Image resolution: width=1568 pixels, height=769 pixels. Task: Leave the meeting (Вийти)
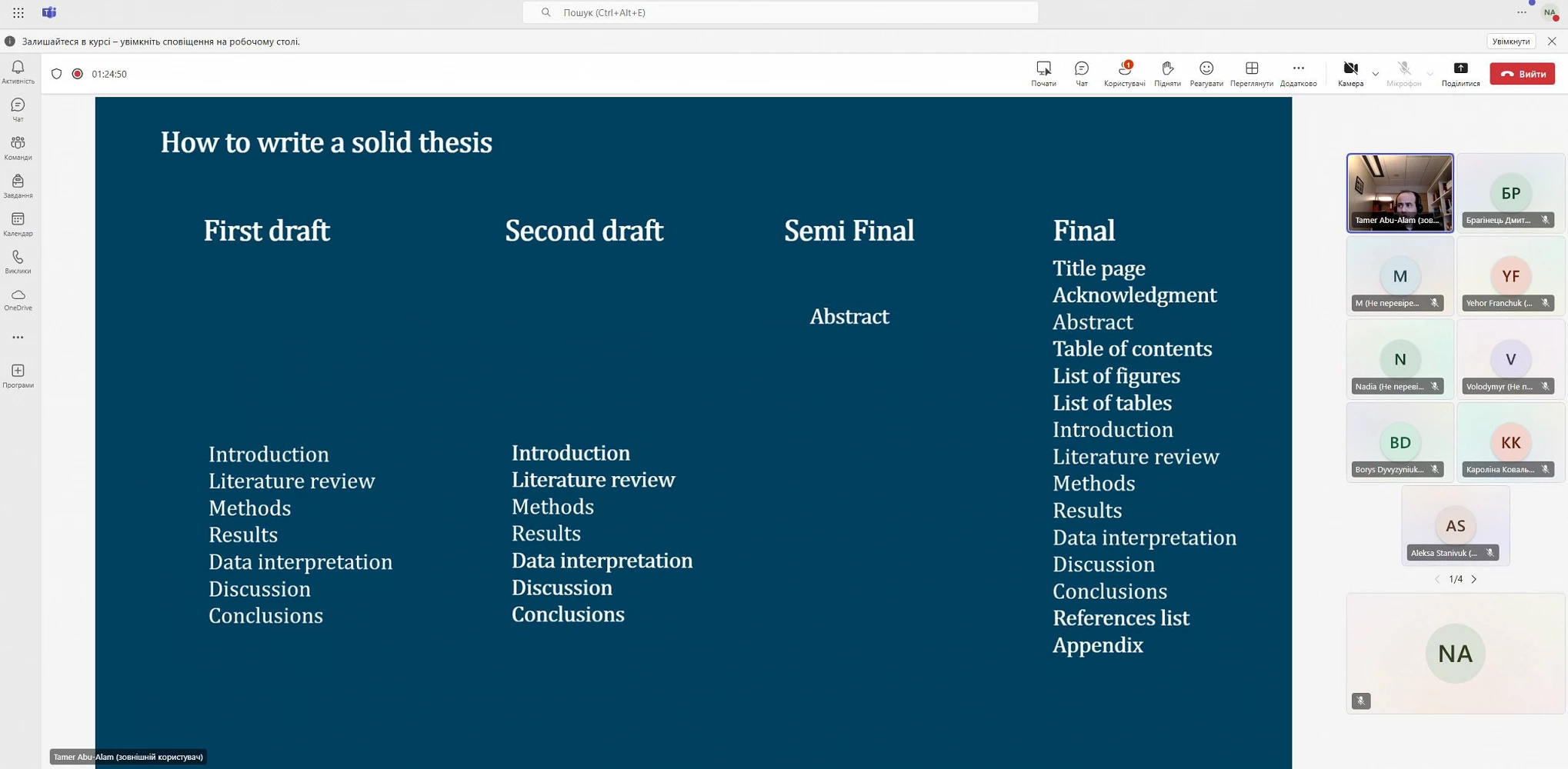click(1522, 74)
